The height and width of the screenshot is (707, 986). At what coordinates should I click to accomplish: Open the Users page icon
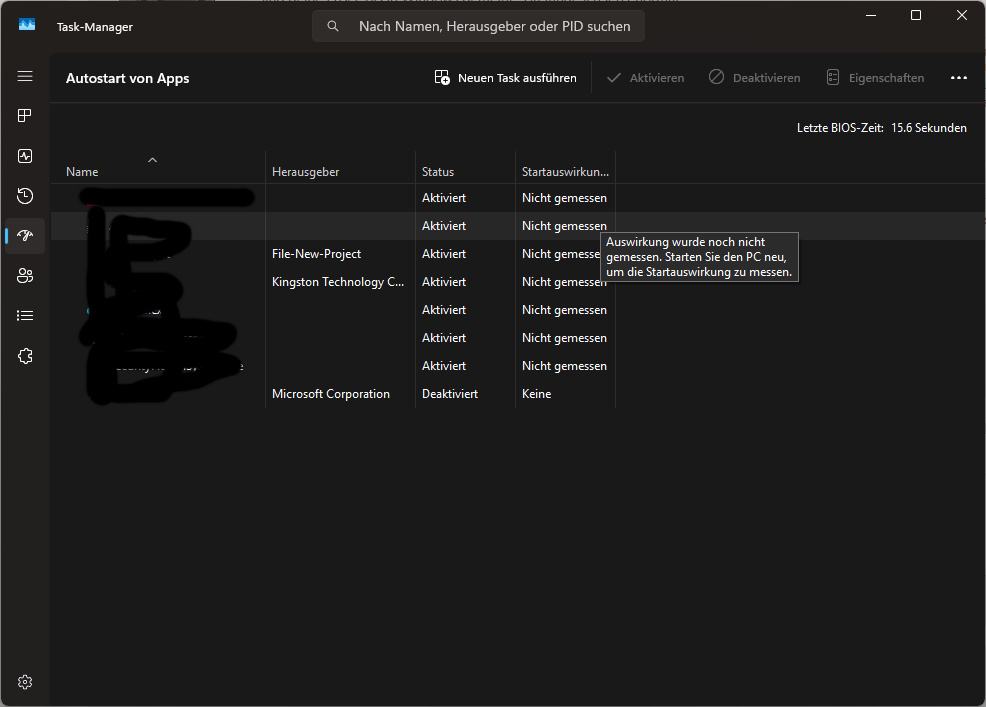(25, 276)
